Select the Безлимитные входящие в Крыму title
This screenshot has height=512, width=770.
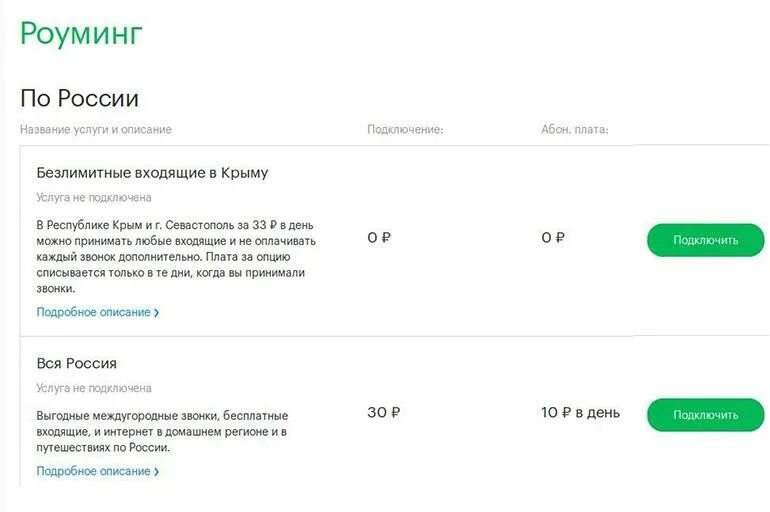(152, 173)
